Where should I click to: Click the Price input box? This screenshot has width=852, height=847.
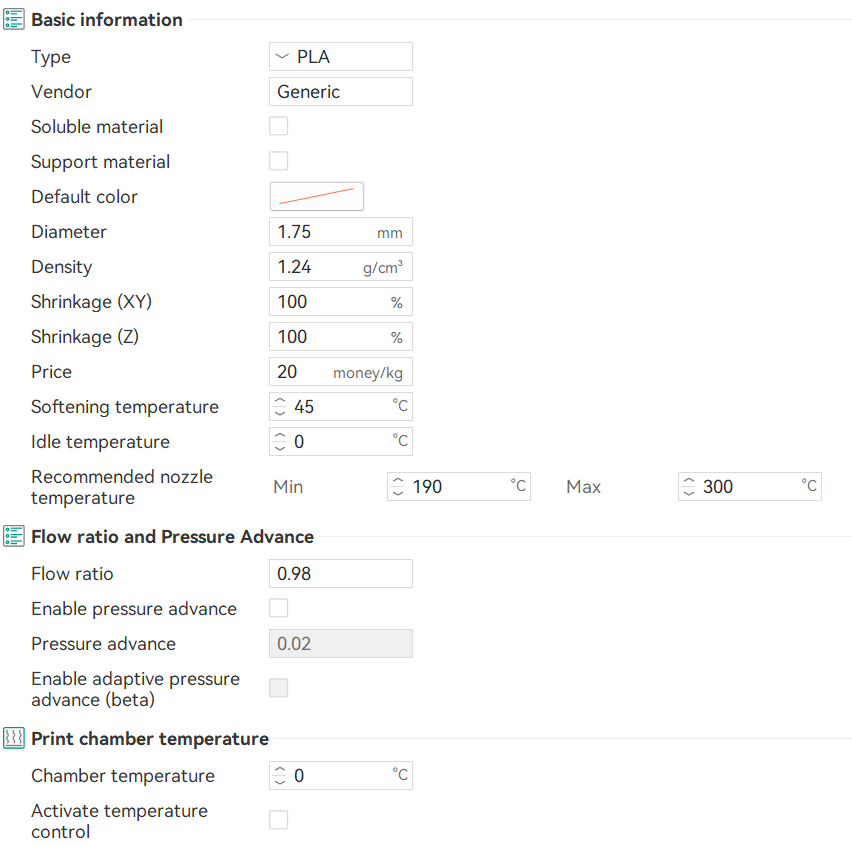coord(302,372)
